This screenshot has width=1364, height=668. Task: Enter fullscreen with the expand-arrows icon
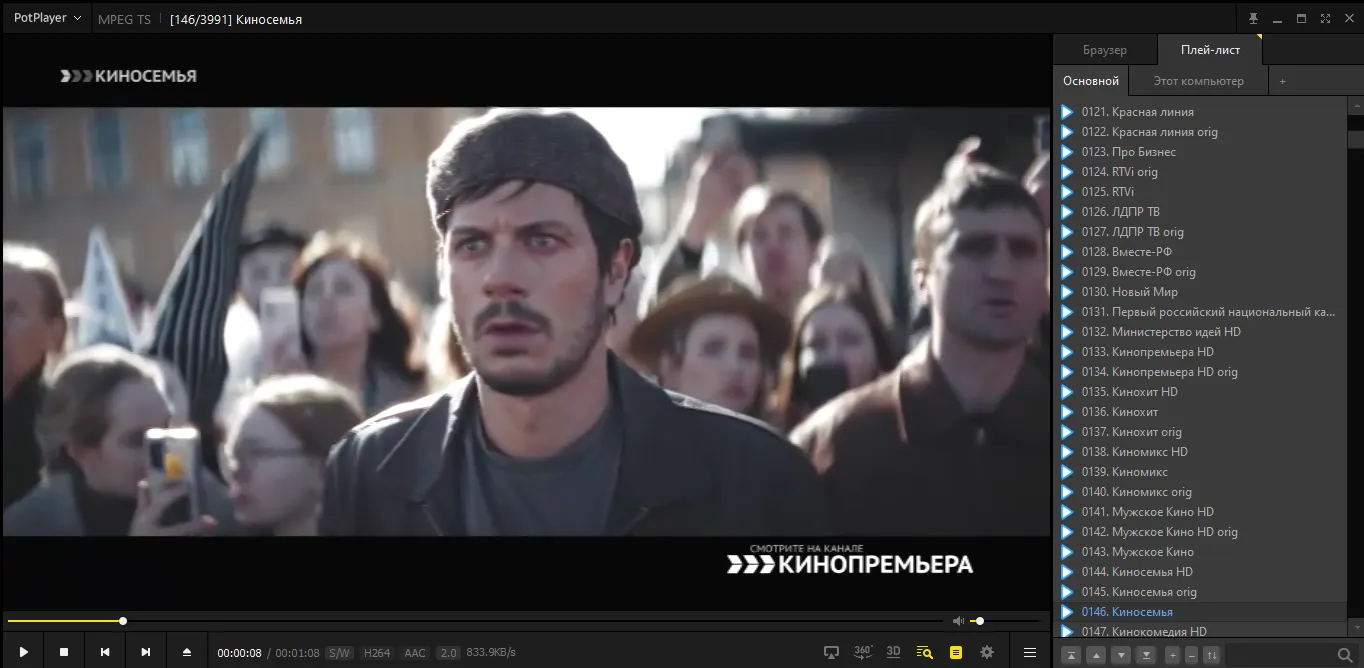pos(1325,18)
